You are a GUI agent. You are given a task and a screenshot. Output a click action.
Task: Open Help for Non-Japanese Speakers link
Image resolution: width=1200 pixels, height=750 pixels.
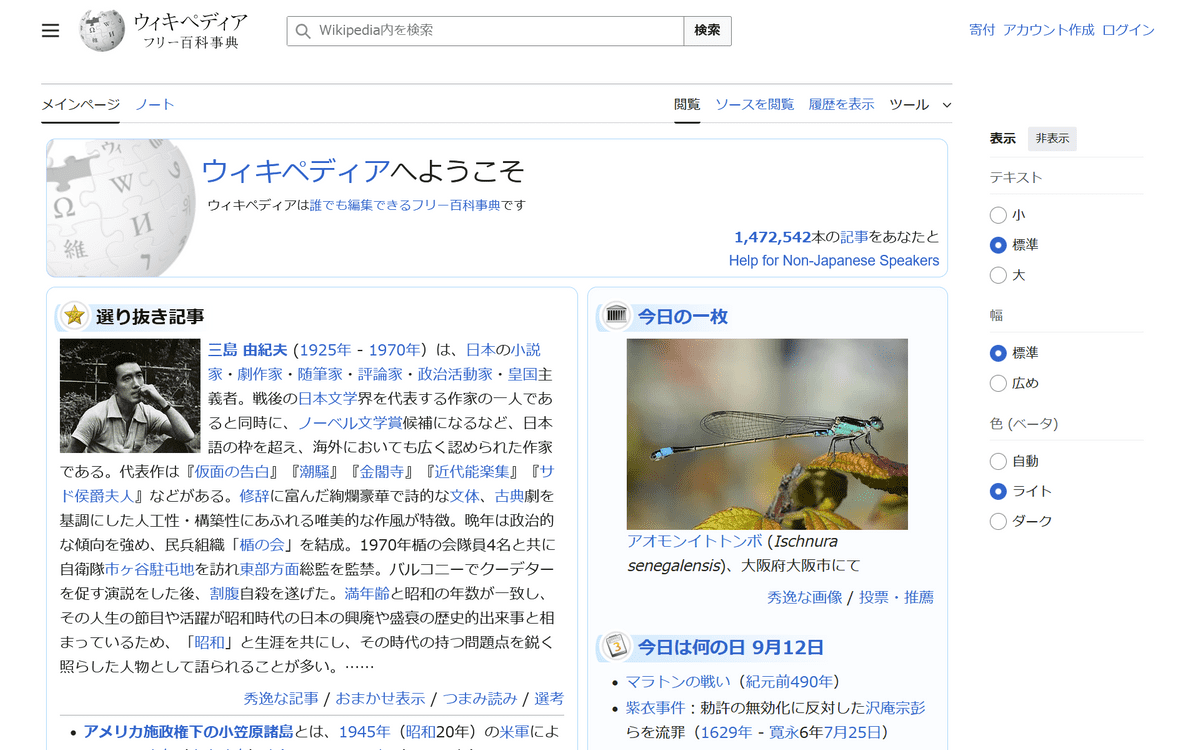coord(834,261)
